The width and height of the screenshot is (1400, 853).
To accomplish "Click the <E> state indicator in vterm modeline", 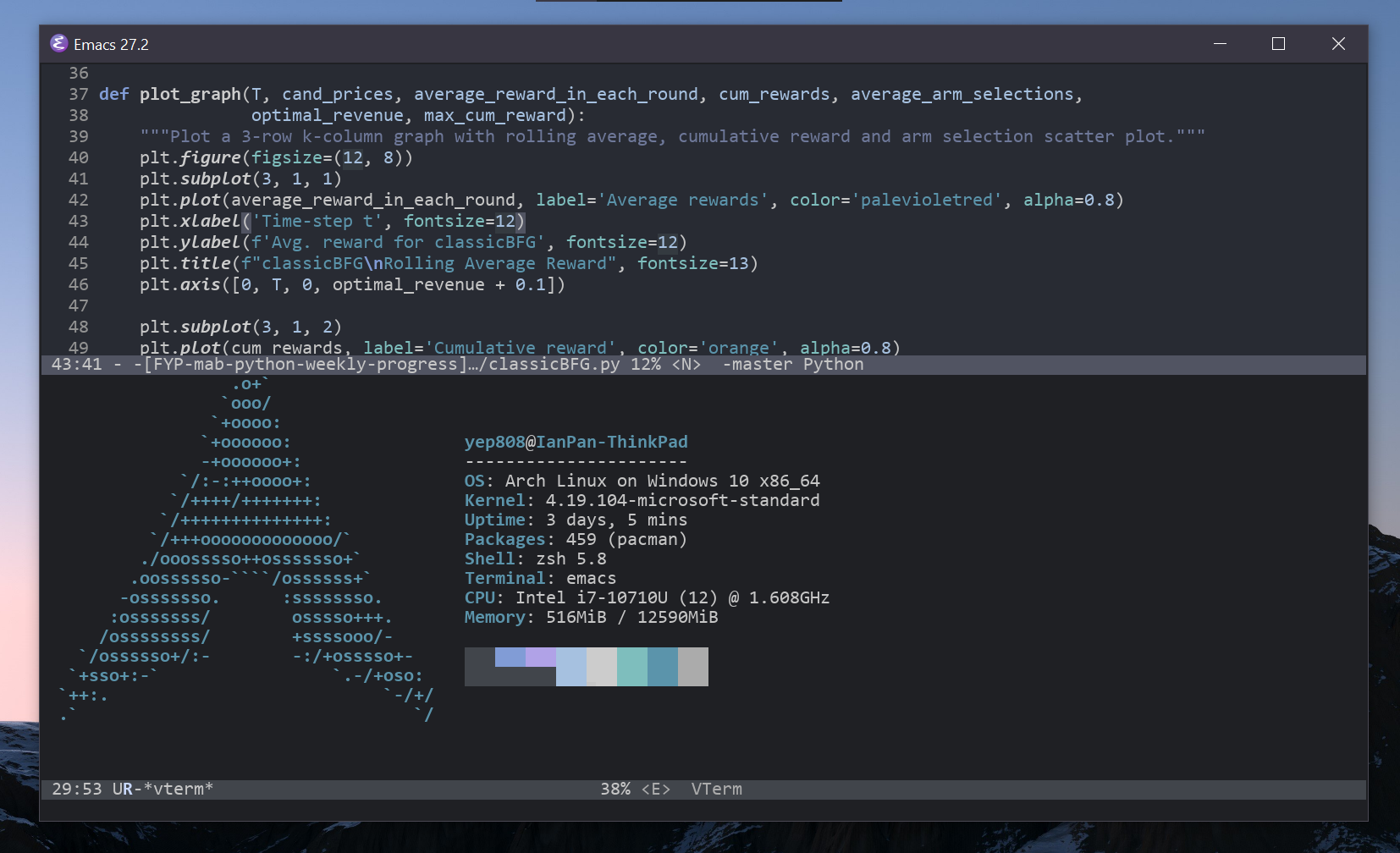I will [656, 789].
